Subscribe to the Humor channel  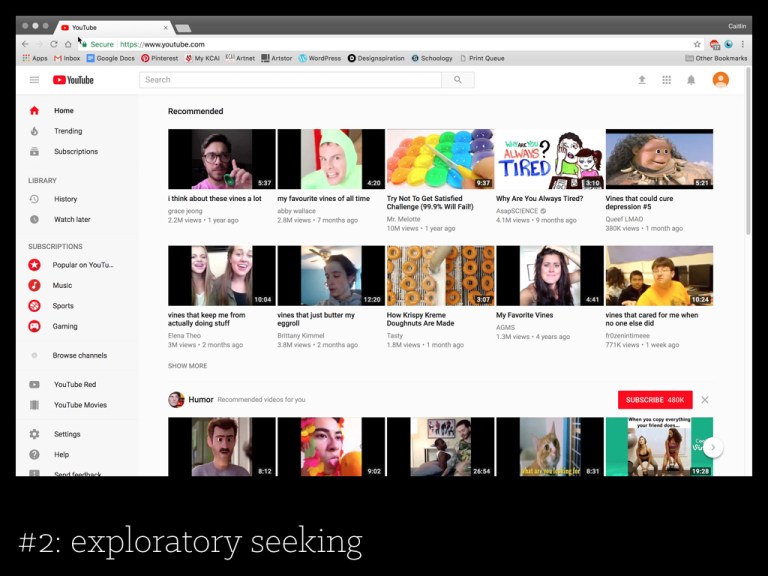click(654, 400)
